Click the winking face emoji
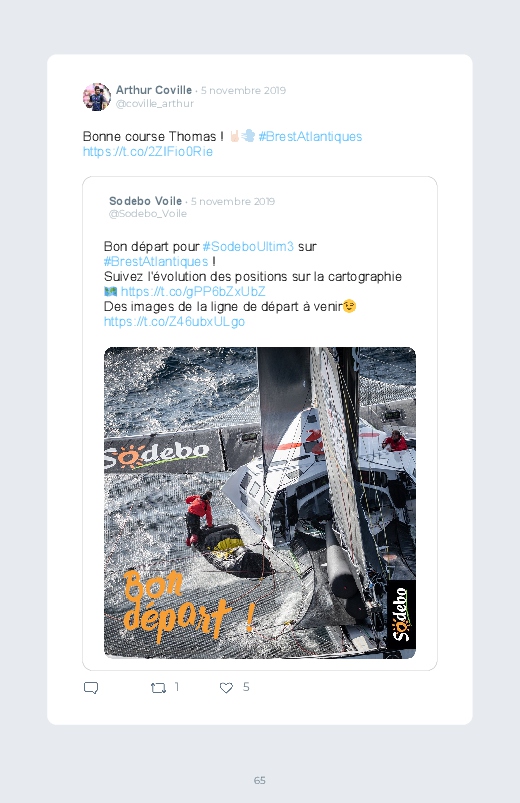This screenshot has width=520, height=803. click(349, 306)
